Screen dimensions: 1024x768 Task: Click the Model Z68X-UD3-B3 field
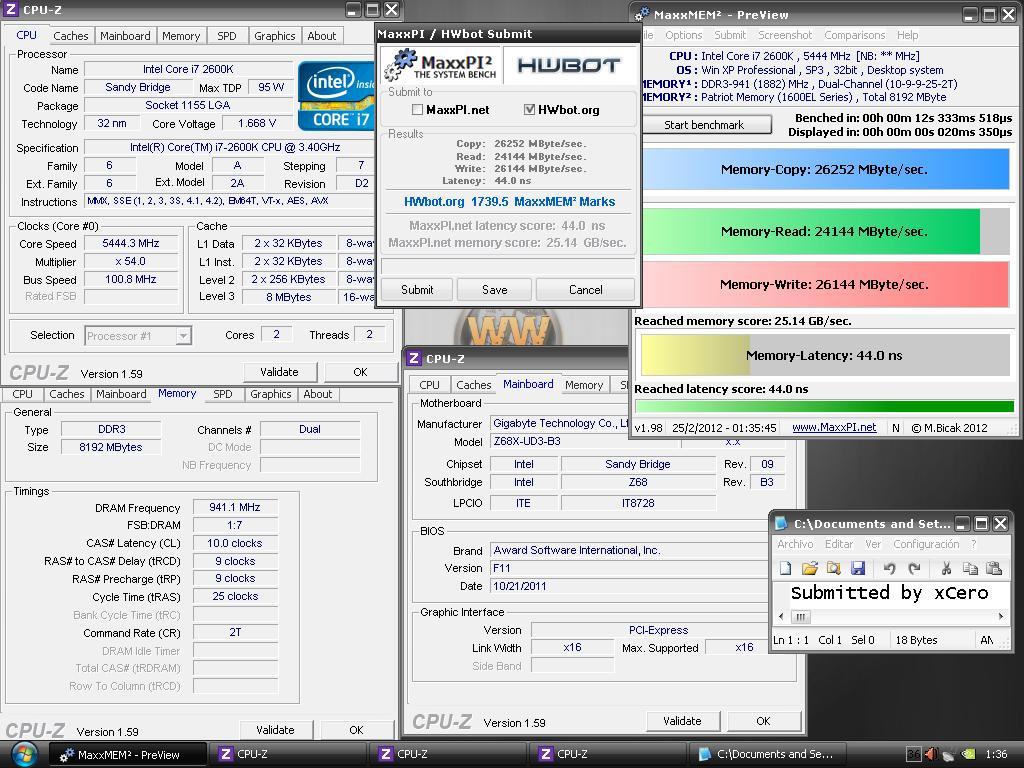pyautogui.click(x=584, y=441)
